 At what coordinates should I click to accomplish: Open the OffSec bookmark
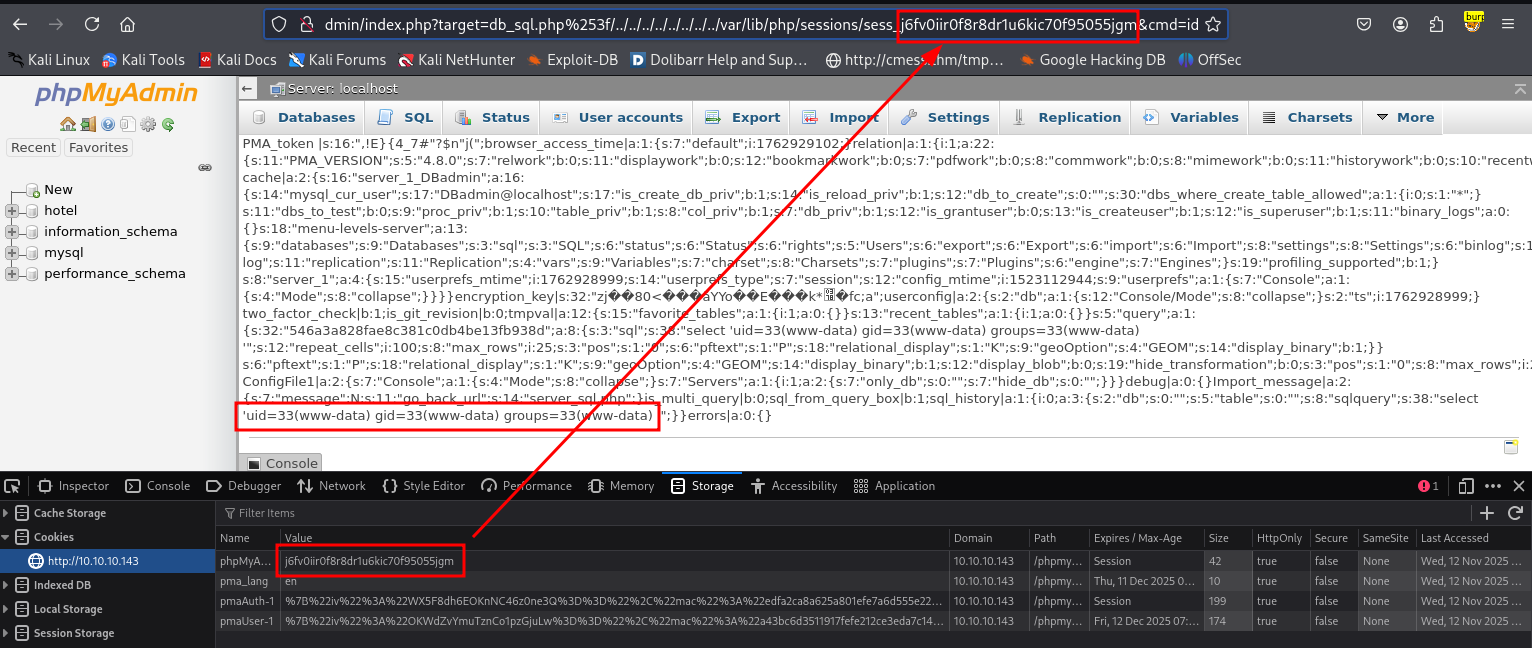1209,60
